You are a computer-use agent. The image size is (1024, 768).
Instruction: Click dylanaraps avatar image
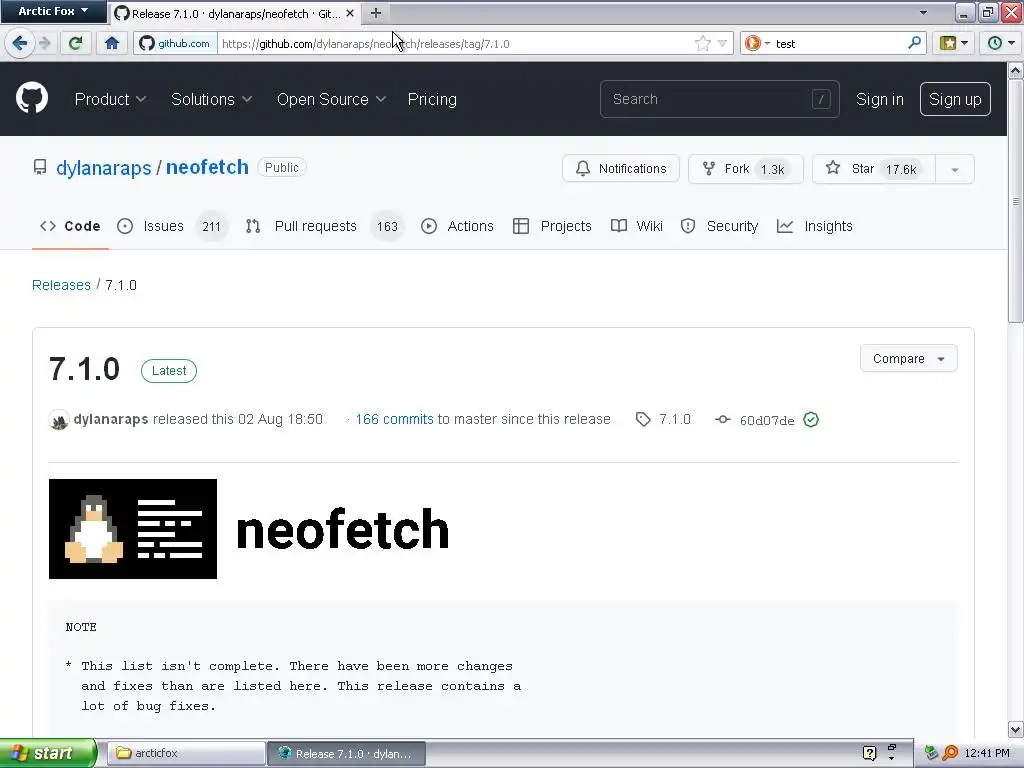tap(59, 419)
